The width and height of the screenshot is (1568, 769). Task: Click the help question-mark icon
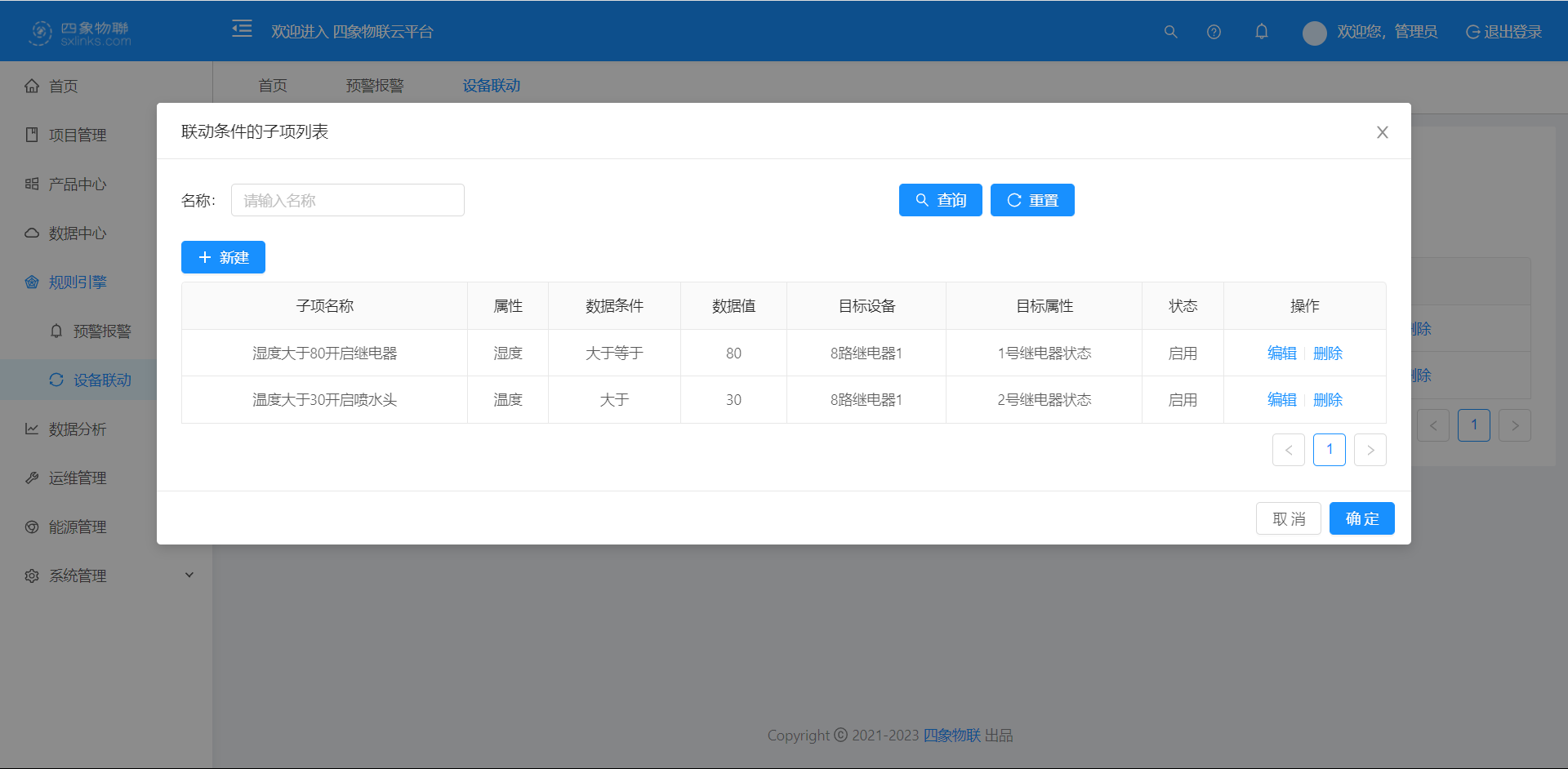[x=1214, y=31]
